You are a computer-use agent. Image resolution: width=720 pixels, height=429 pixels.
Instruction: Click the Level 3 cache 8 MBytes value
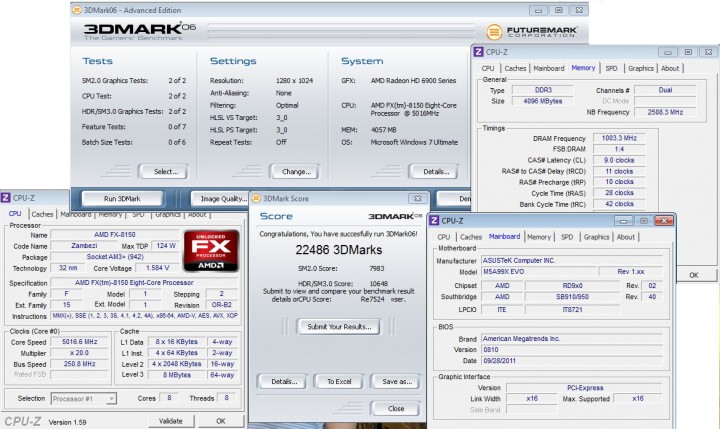tap(177, 375)
